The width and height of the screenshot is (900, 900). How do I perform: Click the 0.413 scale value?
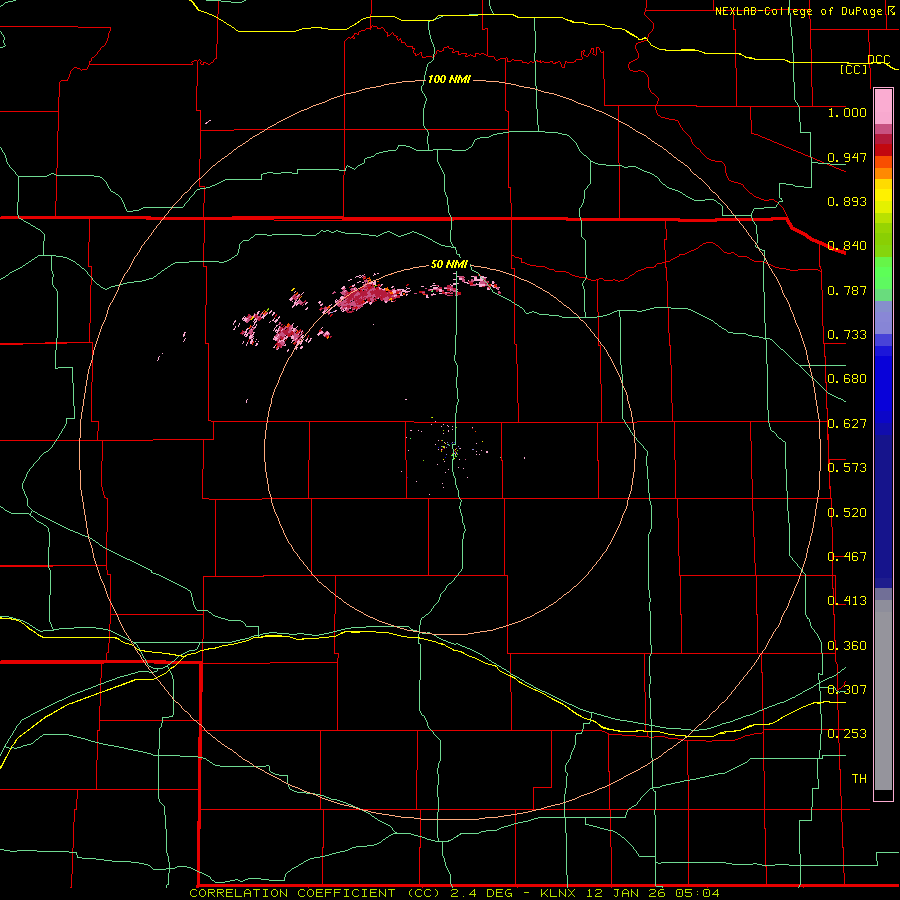[x=847, y=601]
